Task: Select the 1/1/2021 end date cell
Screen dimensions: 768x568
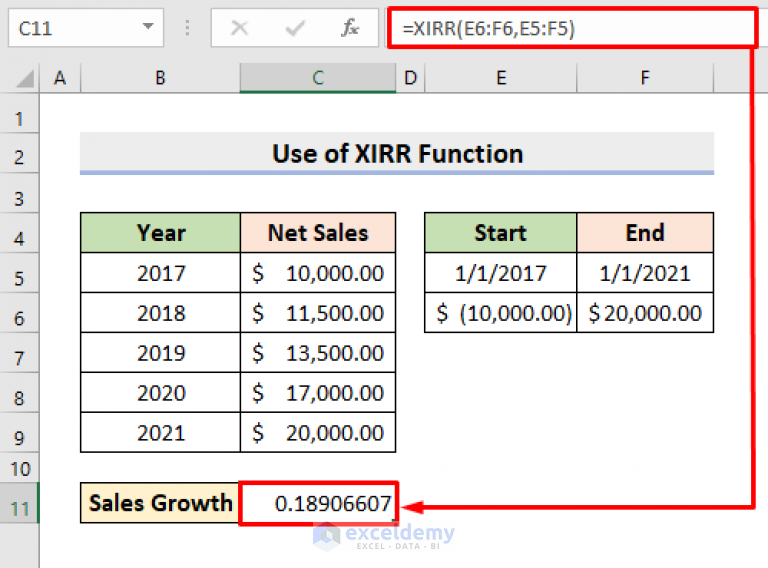Action: point(645,273)
